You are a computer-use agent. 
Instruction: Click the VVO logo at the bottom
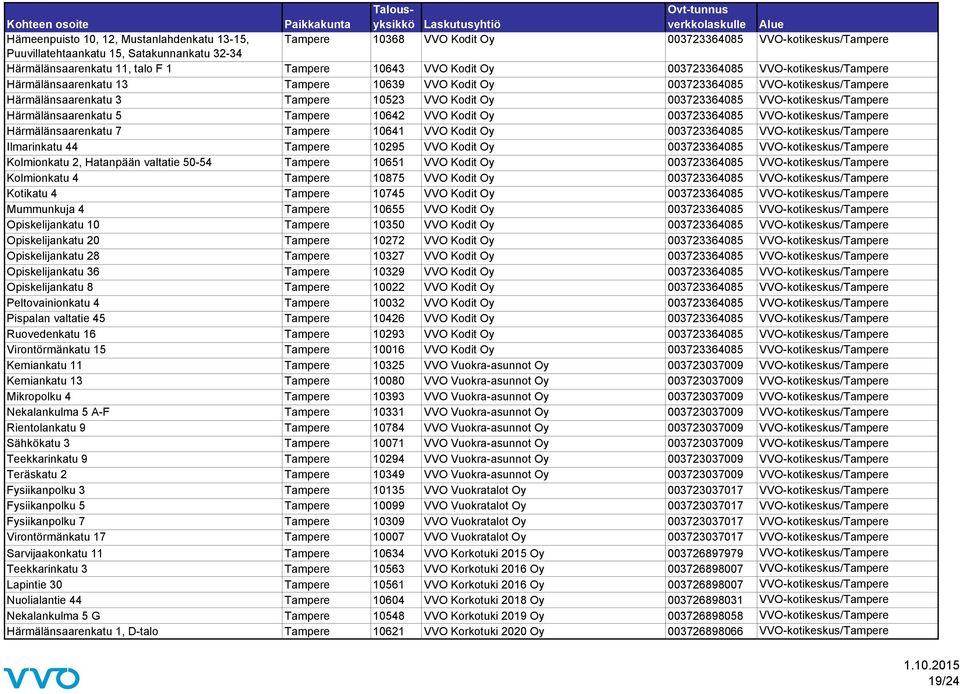[x=42, y=678]
